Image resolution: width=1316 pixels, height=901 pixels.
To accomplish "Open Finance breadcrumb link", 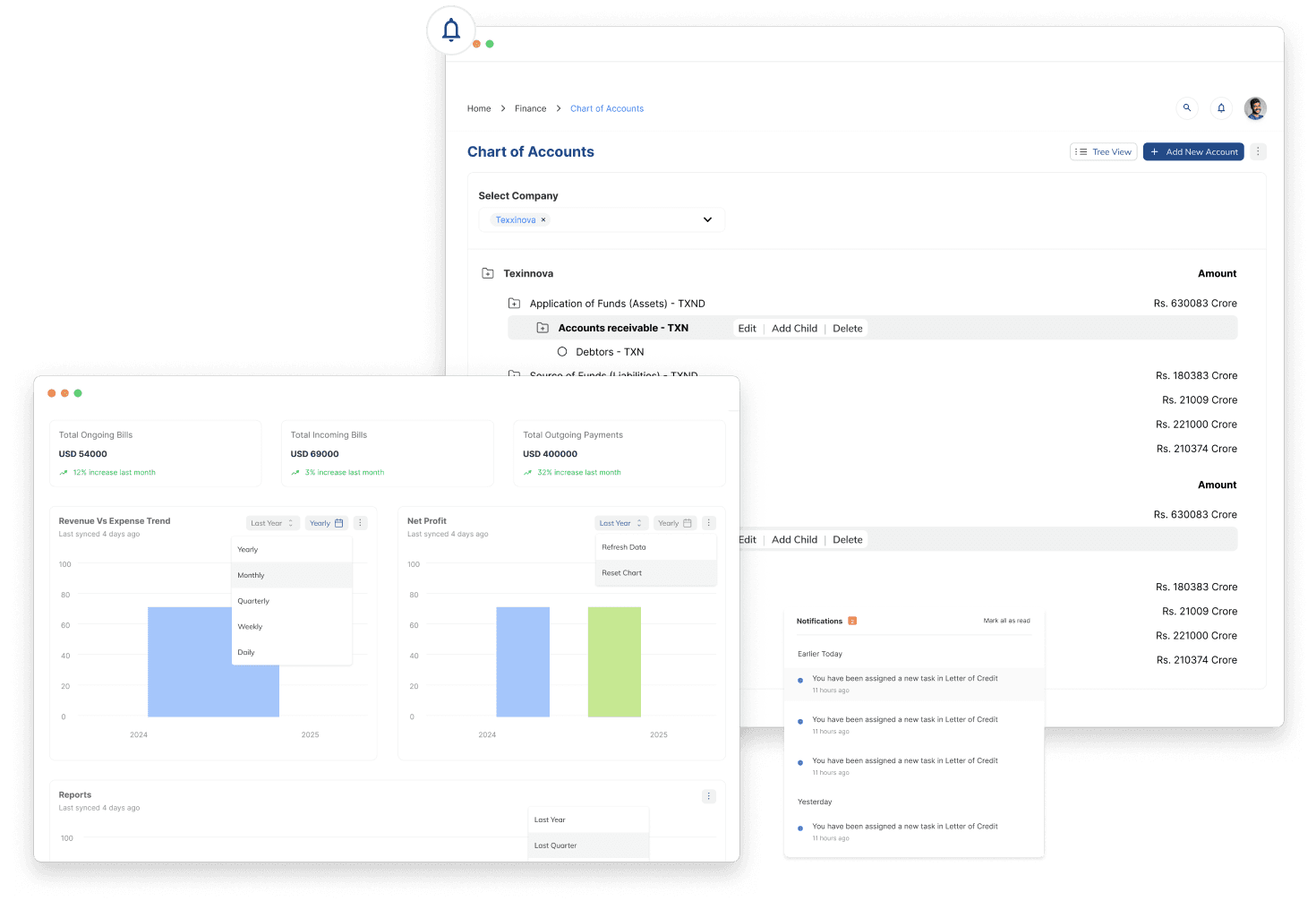I will (x=530, y=109).
